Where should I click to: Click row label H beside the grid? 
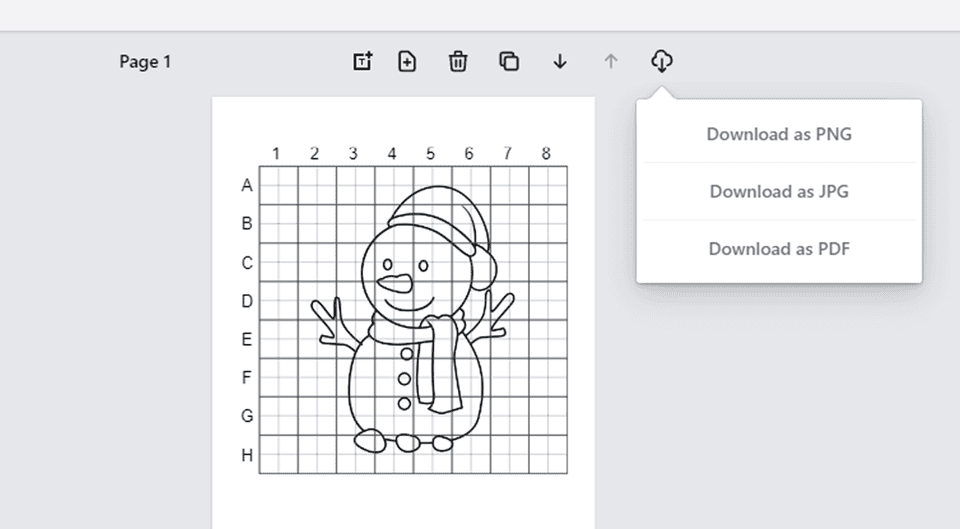pos(247,455)
